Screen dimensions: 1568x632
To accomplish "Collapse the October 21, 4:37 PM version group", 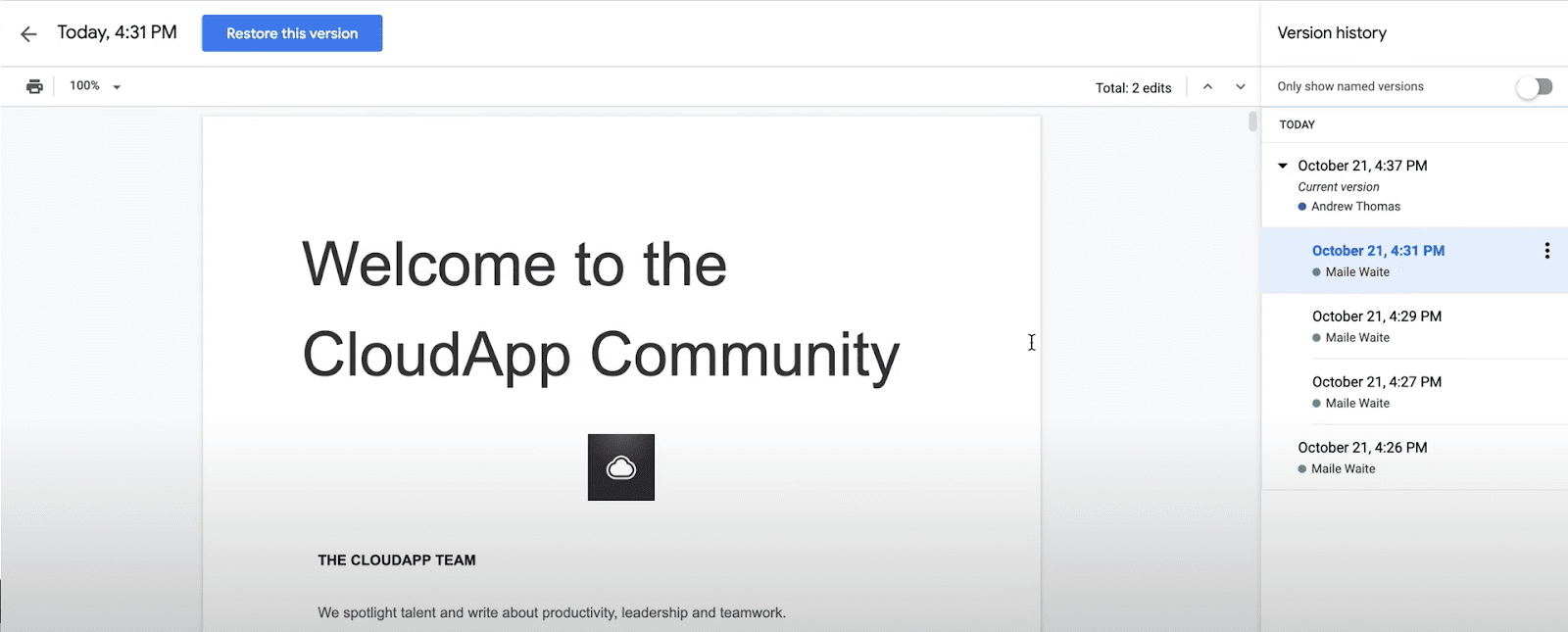I will pyautogui.click(x=1282, y=166).
